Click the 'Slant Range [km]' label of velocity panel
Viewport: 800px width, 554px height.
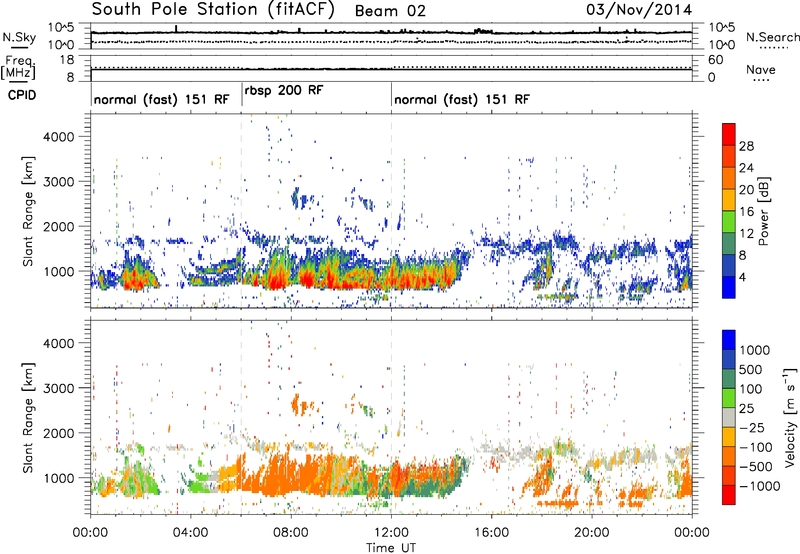(28, 417)
